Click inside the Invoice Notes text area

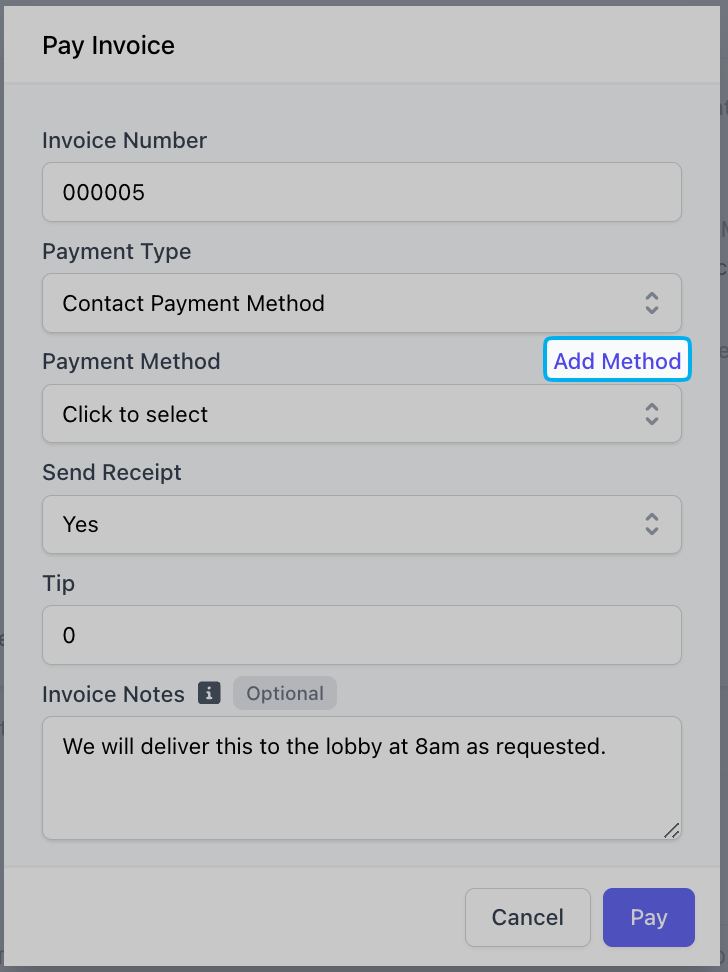click(x=362, y=778)
